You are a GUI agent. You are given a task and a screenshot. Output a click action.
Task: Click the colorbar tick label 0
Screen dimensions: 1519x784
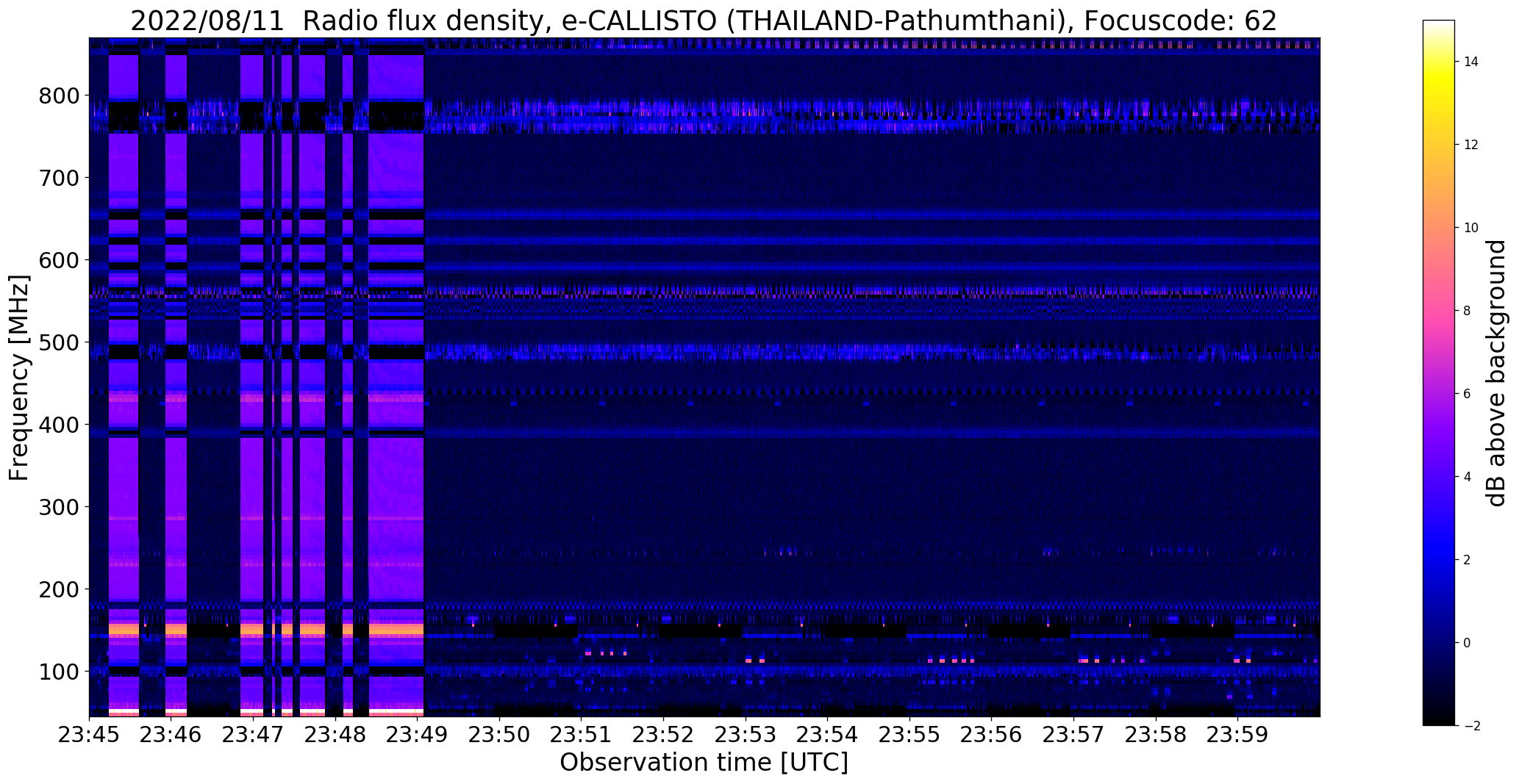[x=1468, y=643]
